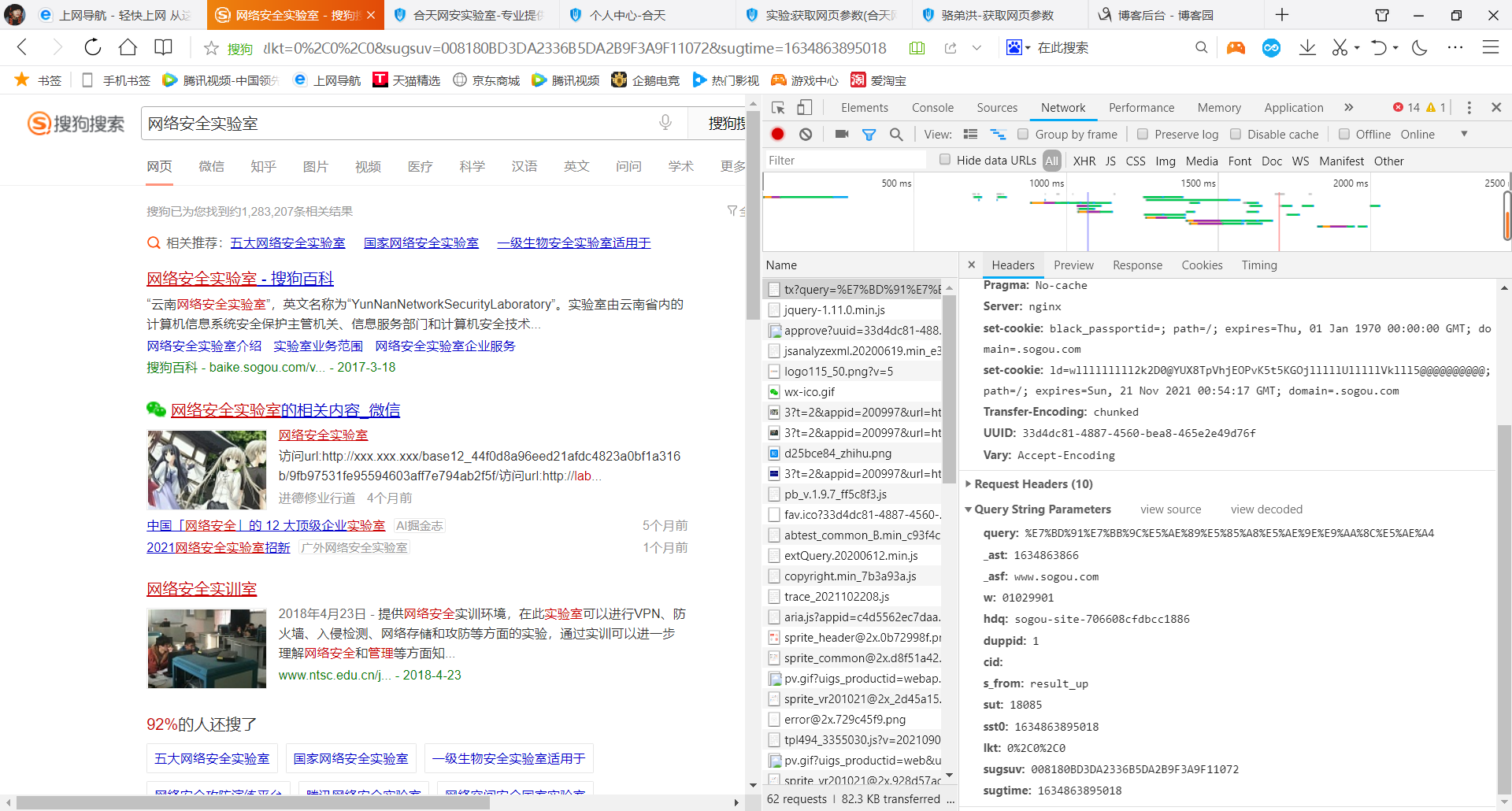Screen dimensions: 1512x811
Task: Toggle night mode moon icon
Action: [1420, 48]
